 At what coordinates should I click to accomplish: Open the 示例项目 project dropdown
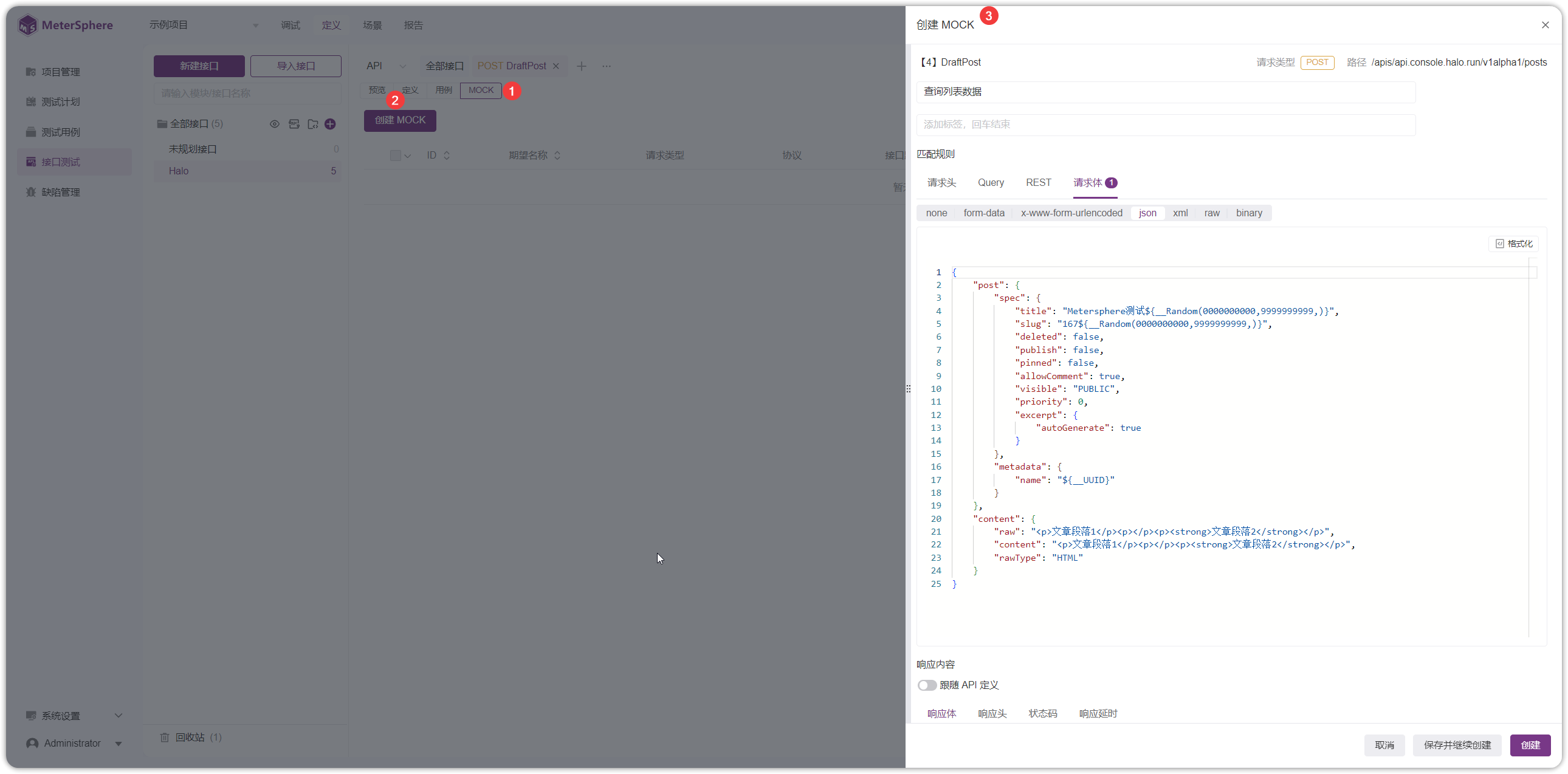point(204,25)
